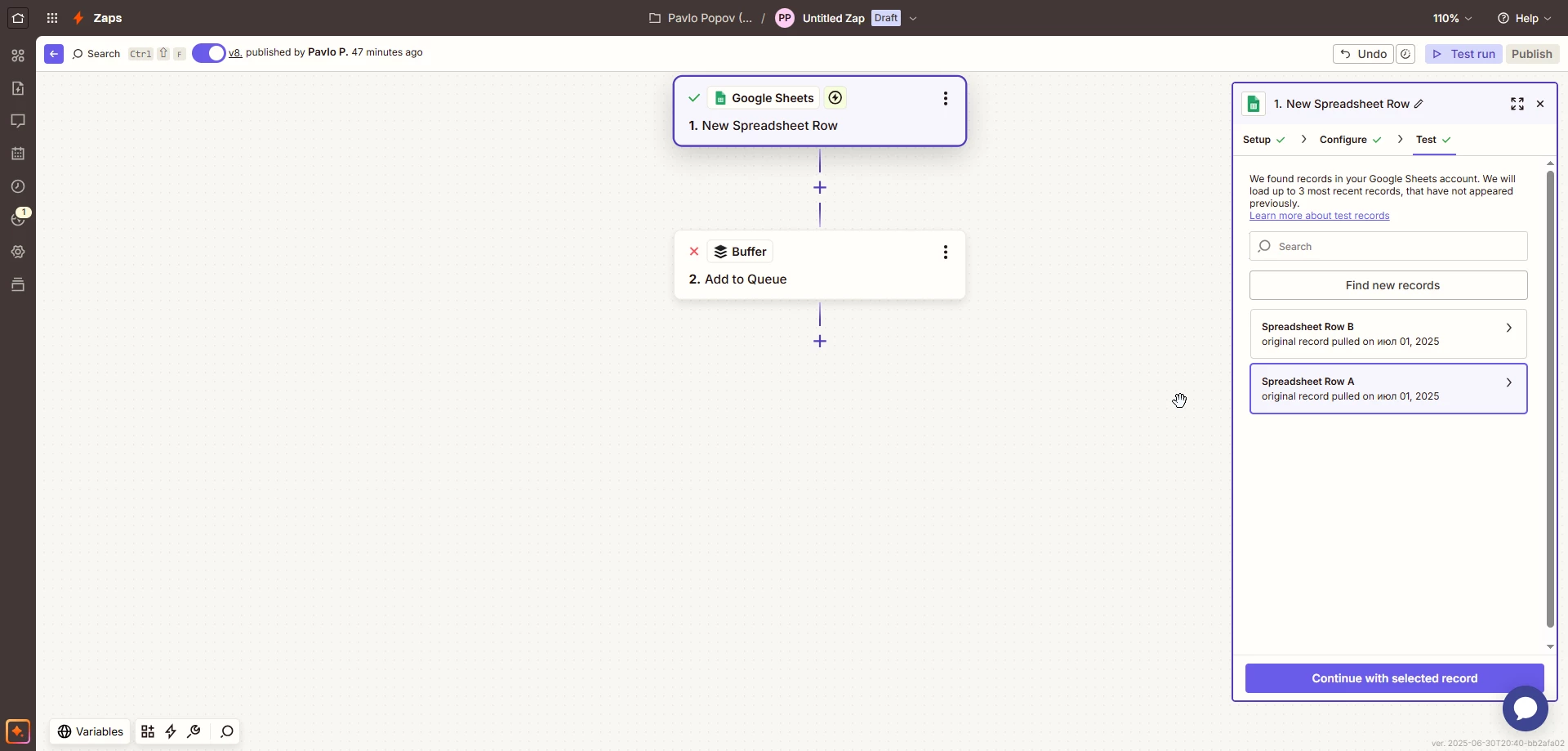Click the lightning bolt icon in bottom toolbar
Screen dimensions: 1568x751
pos(171,731)
